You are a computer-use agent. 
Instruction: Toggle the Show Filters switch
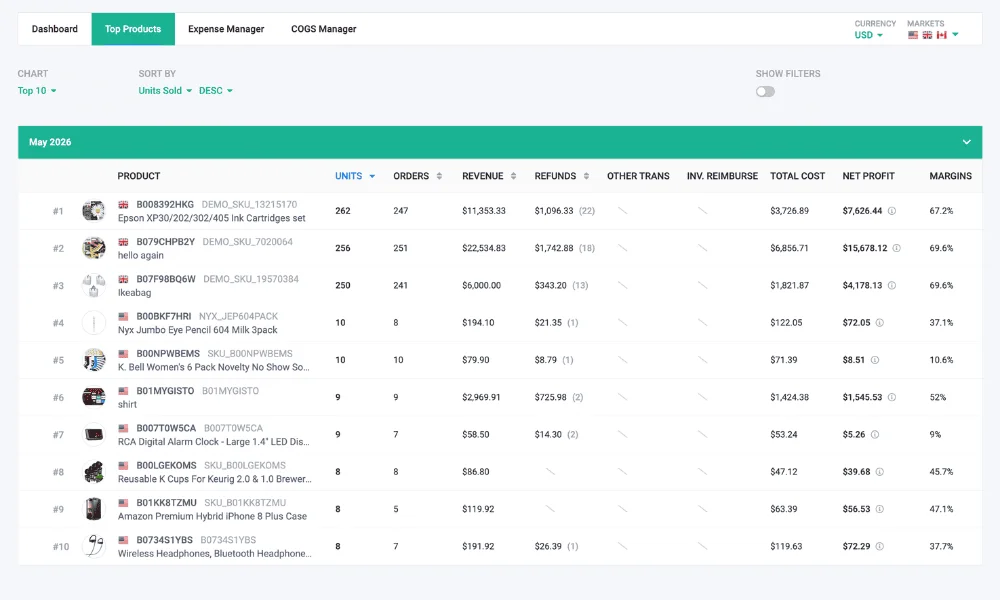point(765,92)
